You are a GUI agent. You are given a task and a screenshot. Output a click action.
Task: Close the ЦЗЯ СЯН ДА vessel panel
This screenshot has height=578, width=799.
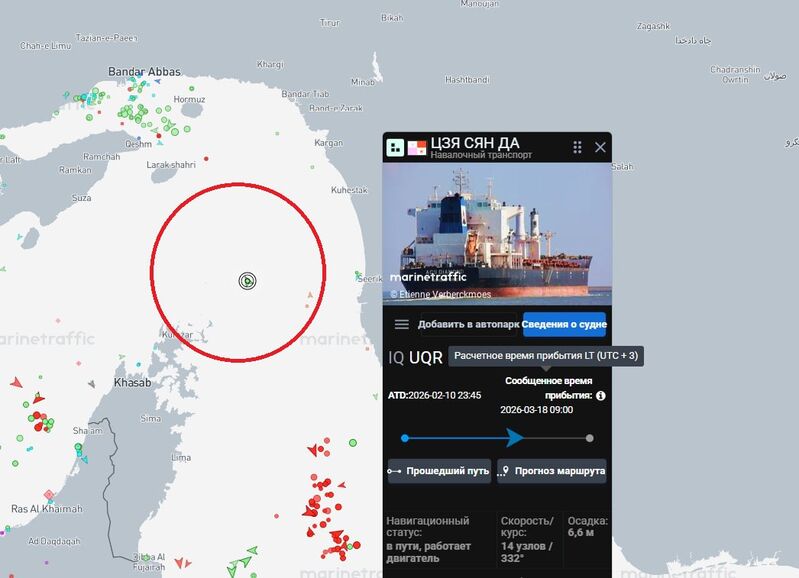click(x=600, y=147)
